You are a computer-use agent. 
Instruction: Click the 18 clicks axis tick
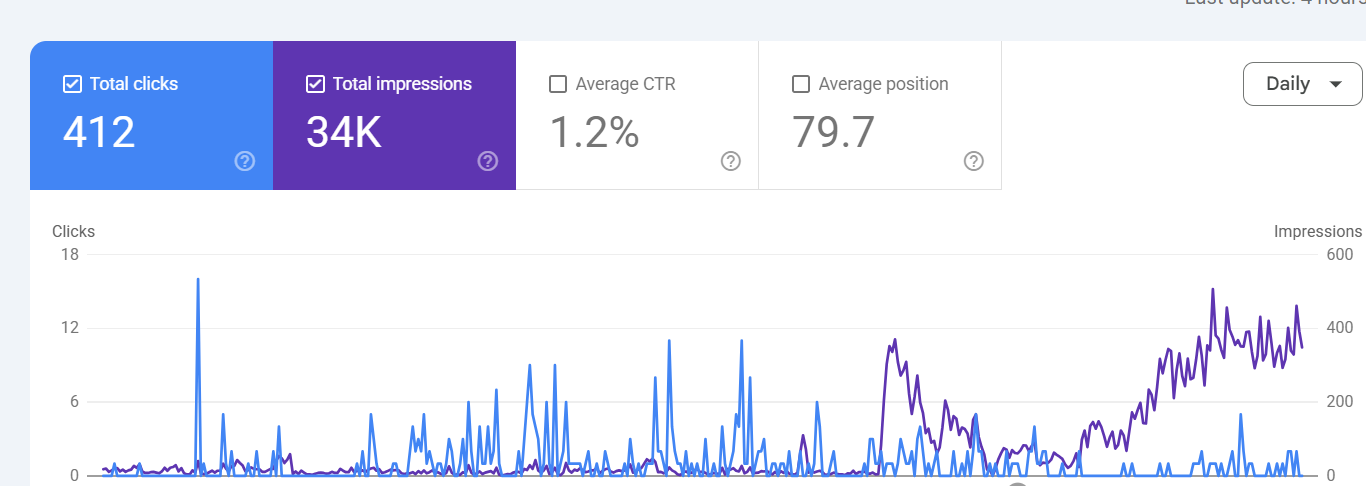coord(71,254)
